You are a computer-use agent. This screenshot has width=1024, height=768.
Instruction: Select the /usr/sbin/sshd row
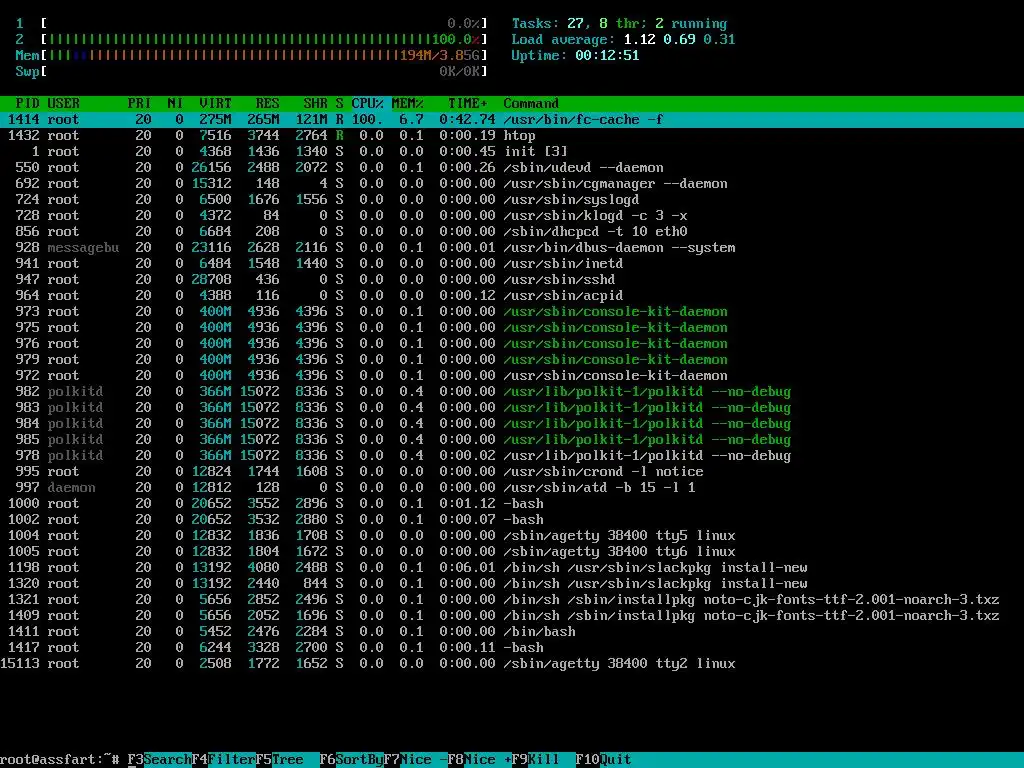coord(512,280)
